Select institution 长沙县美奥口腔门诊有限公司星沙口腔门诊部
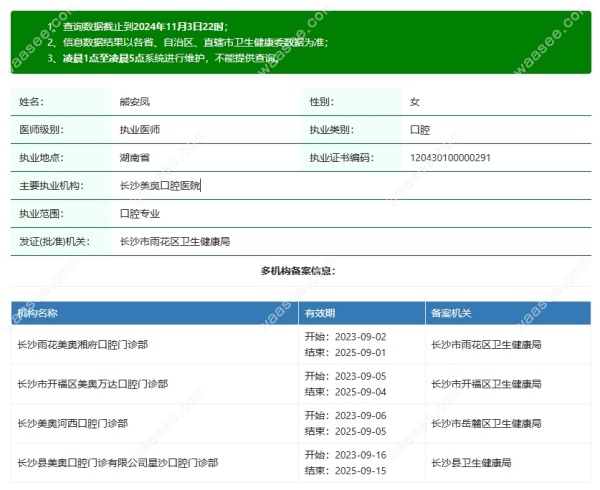The image size is (600, 490). [x=117, y=463]
